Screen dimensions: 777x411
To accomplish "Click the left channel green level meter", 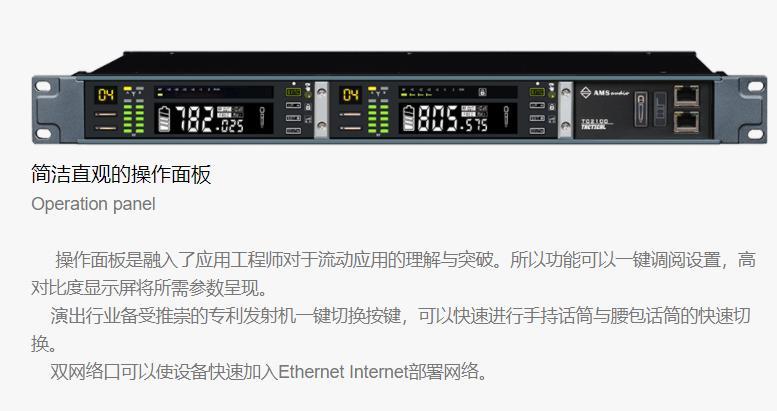I will 133,118.
